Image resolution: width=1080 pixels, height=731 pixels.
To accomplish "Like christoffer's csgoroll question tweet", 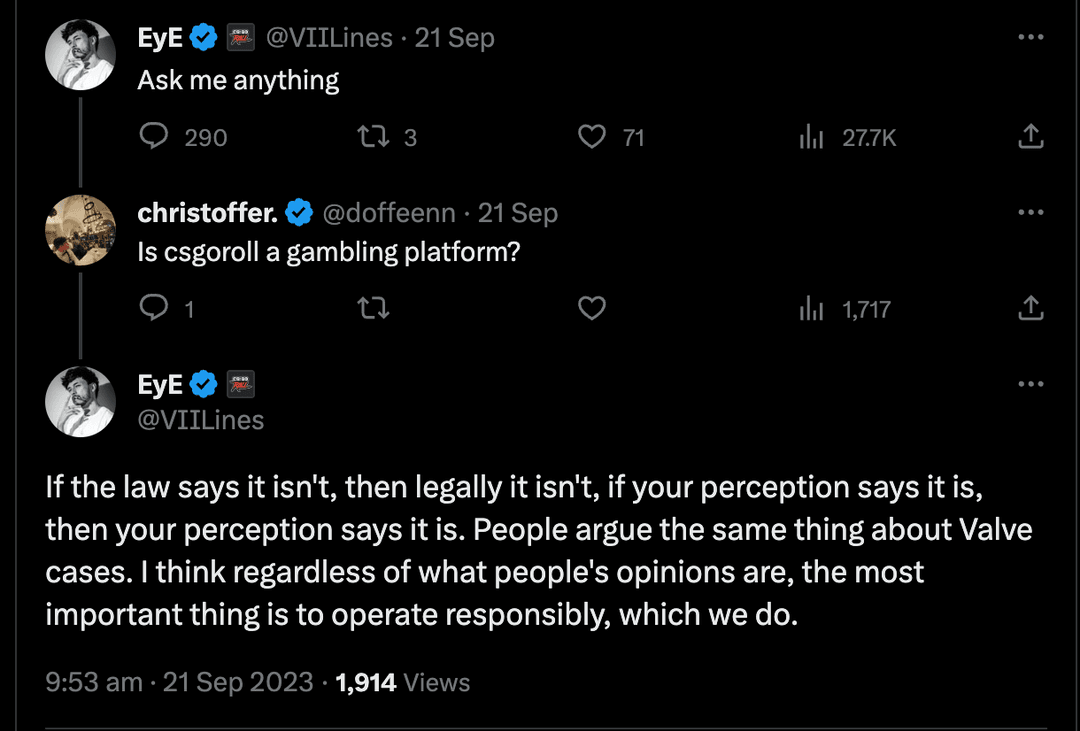I will pyautogui.click(x=593, y=310).
